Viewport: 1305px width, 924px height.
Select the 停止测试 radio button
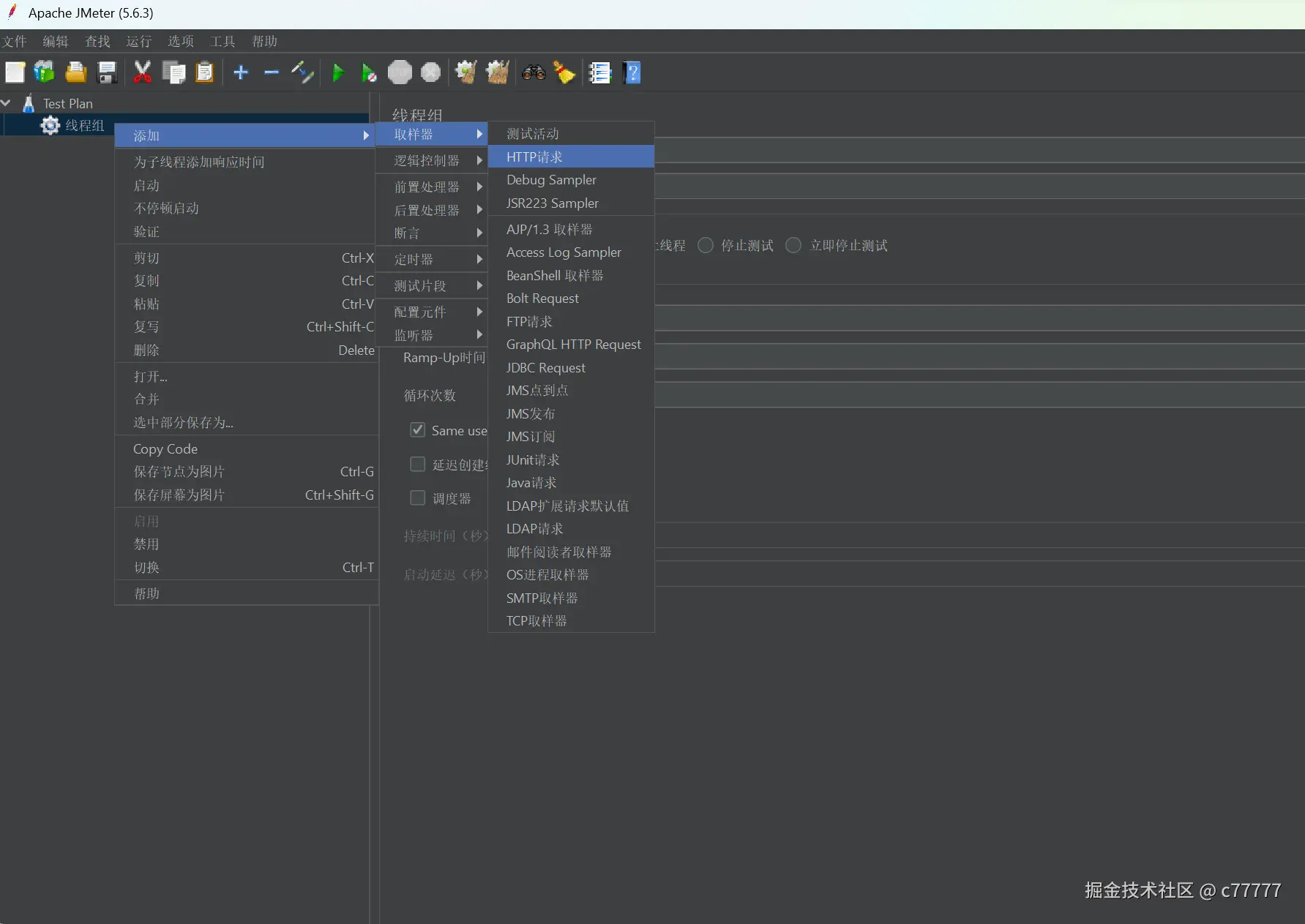point(706,245)
